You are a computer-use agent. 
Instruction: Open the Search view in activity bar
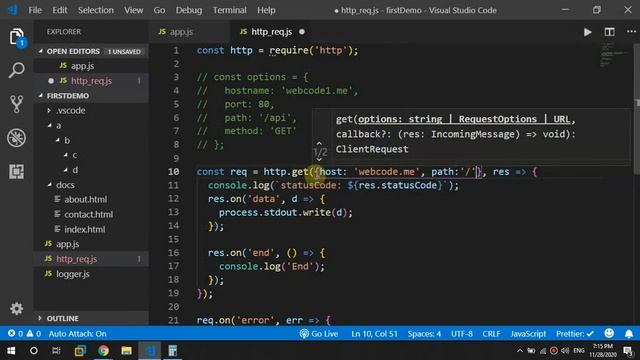[16, 70]
